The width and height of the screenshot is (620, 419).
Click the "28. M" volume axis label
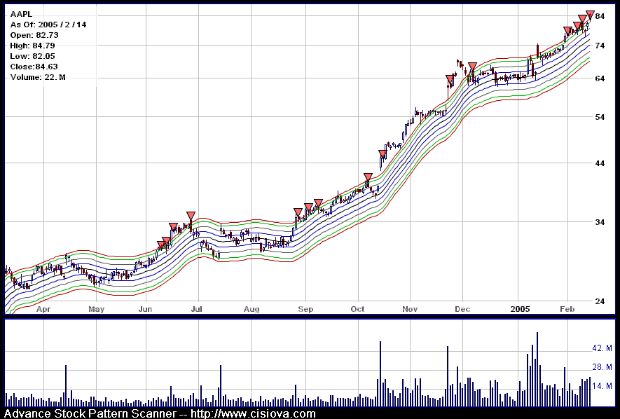click(x=602, y=367)
